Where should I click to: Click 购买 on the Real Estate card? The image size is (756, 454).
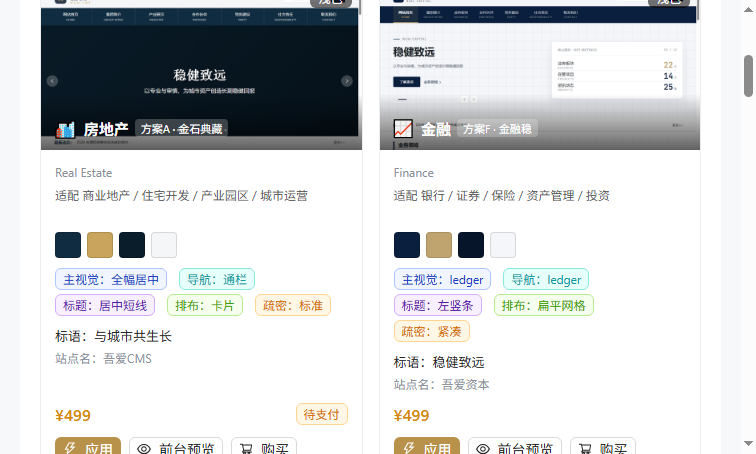(x=264, y=447)
